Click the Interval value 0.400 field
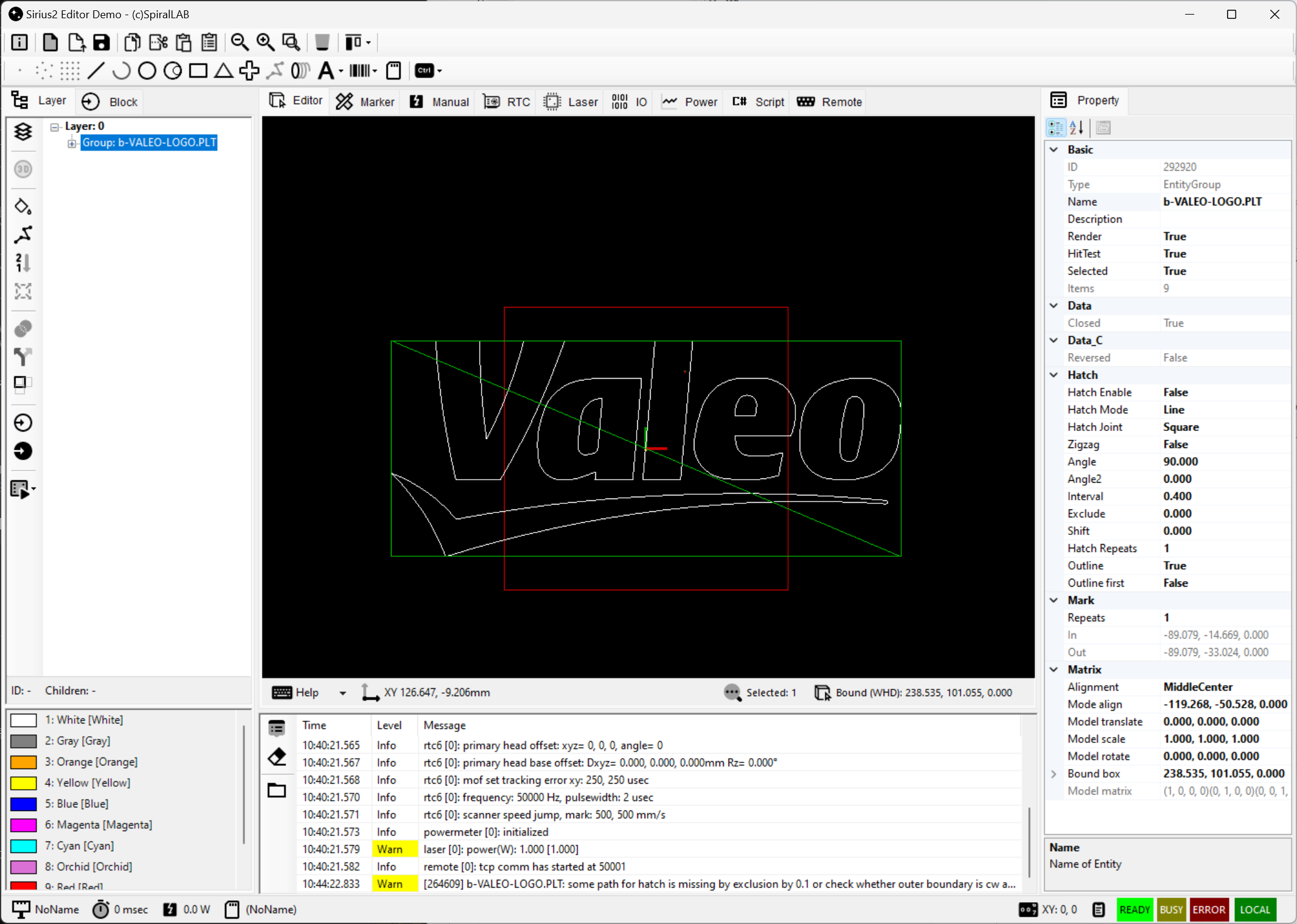The height and width of the screenshot is (924, 1297). pyautogui.click(x=1225, y=496)
